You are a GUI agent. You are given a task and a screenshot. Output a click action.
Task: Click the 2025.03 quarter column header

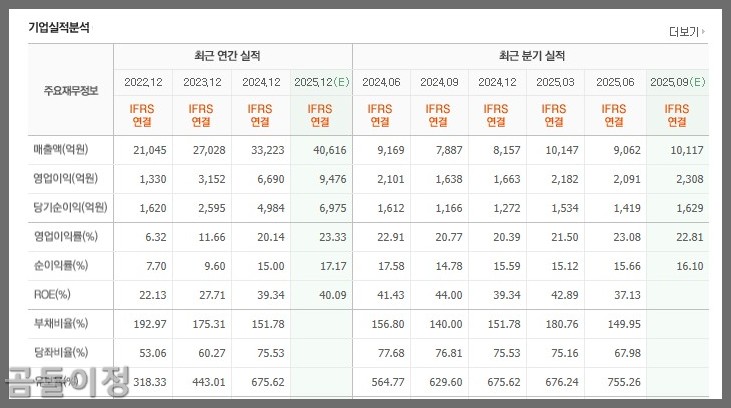(555, 82)
